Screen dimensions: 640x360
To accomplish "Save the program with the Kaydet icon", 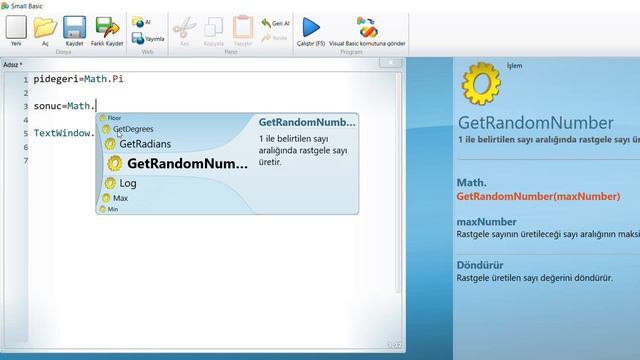I will tap(74, 27).
